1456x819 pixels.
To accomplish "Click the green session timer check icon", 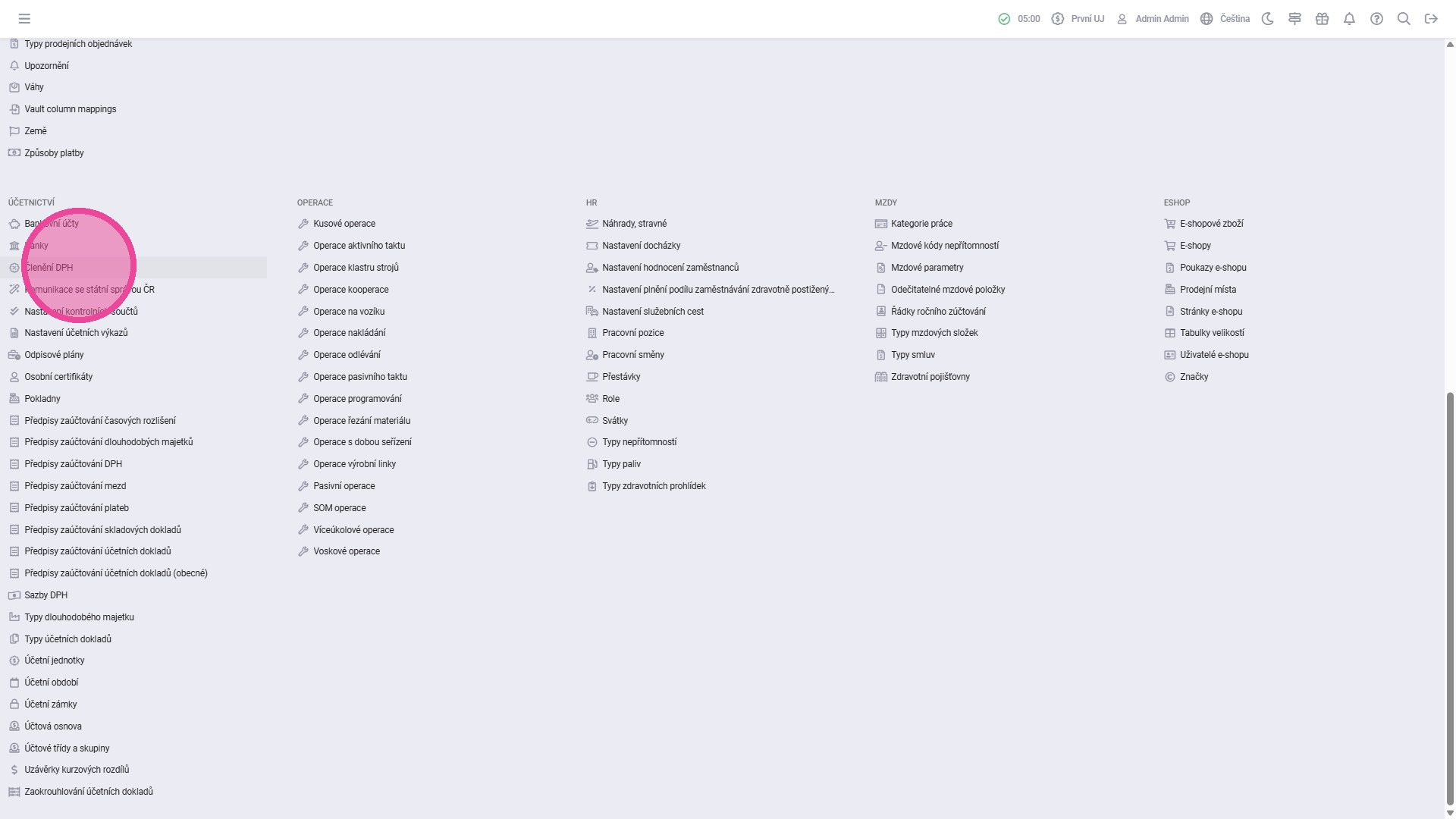I will (1004, 19).
